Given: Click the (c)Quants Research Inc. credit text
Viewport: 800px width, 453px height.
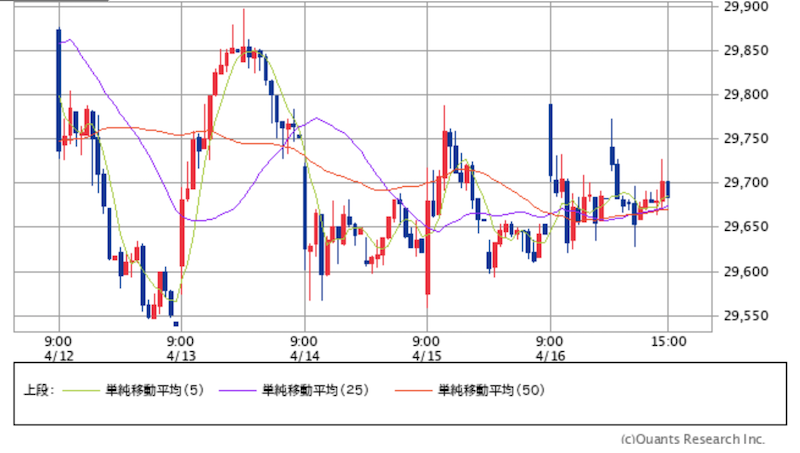Looking at the screenshot, I should (x=693, y=439).
